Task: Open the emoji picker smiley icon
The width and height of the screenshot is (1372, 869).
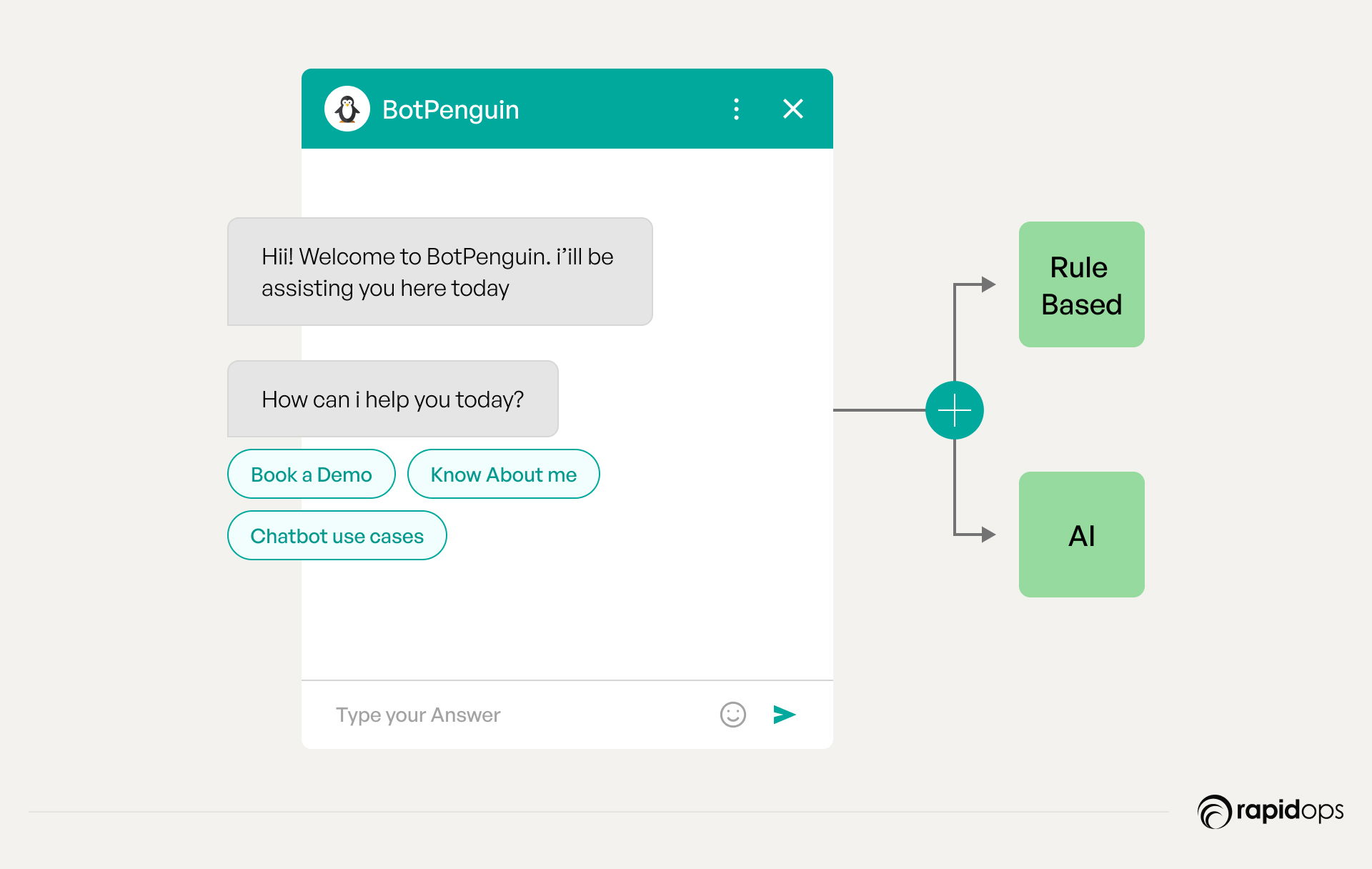Action: [x=732, y=715]
